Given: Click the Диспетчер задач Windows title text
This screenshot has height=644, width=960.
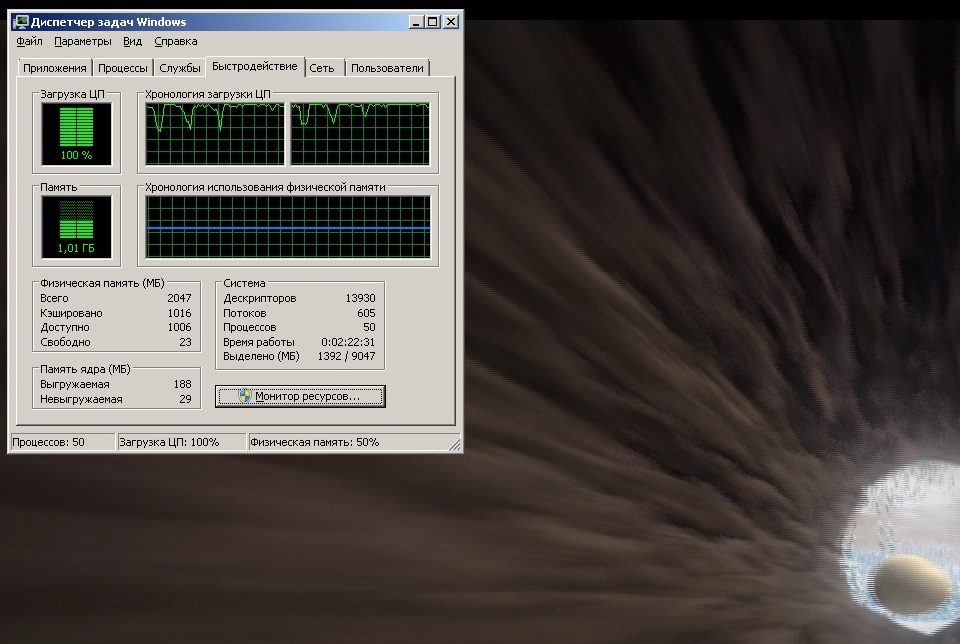Looking at the screenshot, I should click(x=108, y=22).
